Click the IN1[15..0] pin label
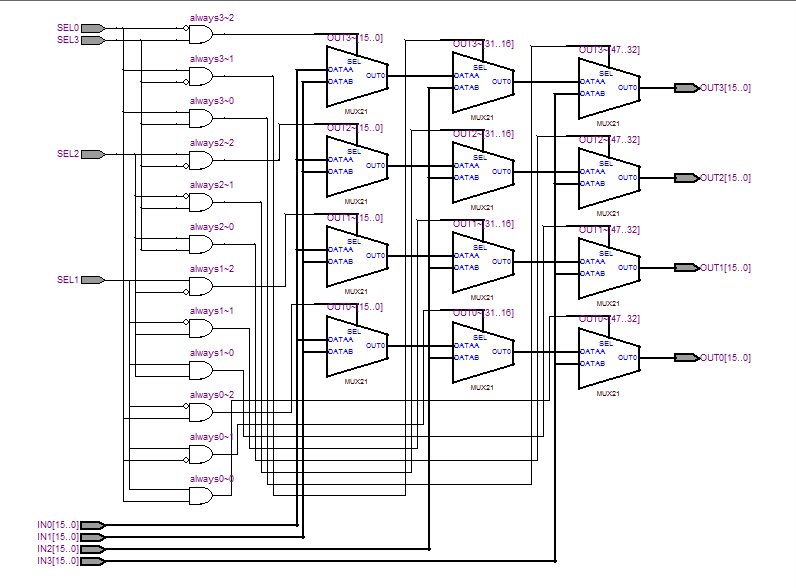Viewport: 796px width, 588px height. point(58,537)
